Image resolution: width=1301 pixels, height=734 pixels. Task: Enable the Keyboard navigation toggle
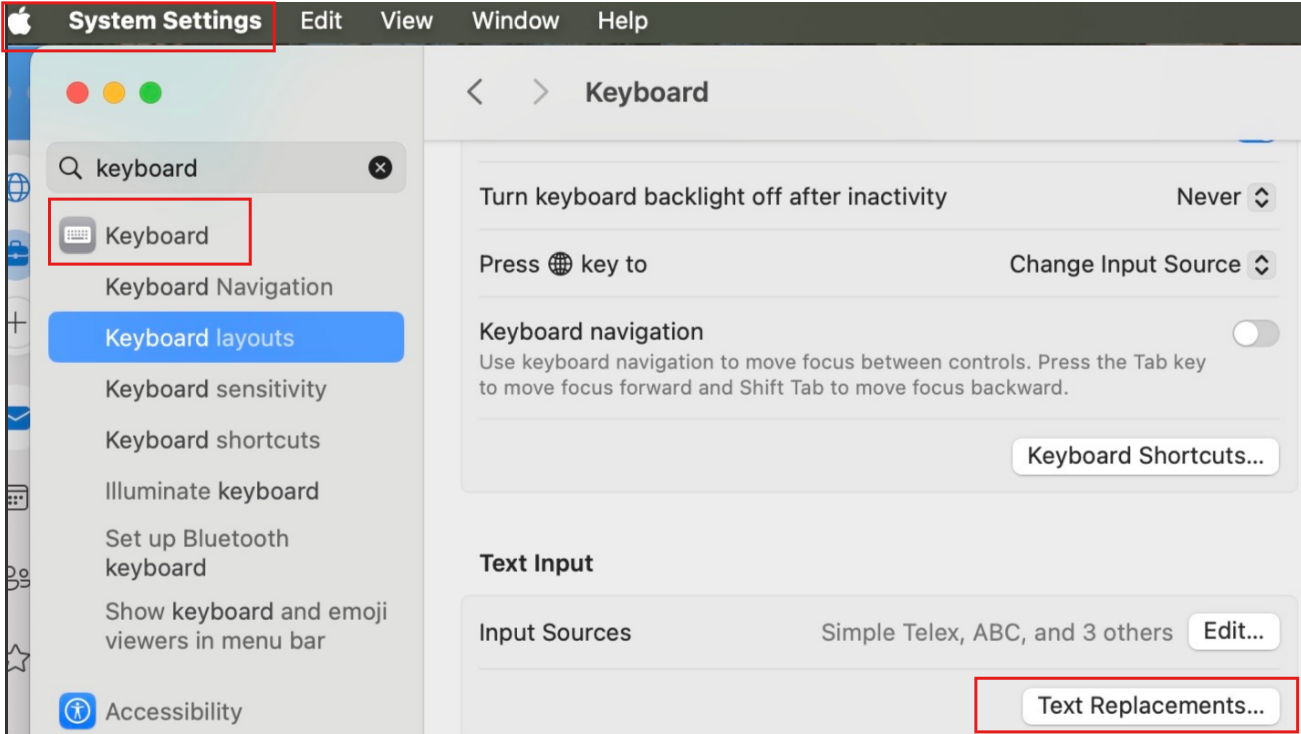coord(1255,334)
